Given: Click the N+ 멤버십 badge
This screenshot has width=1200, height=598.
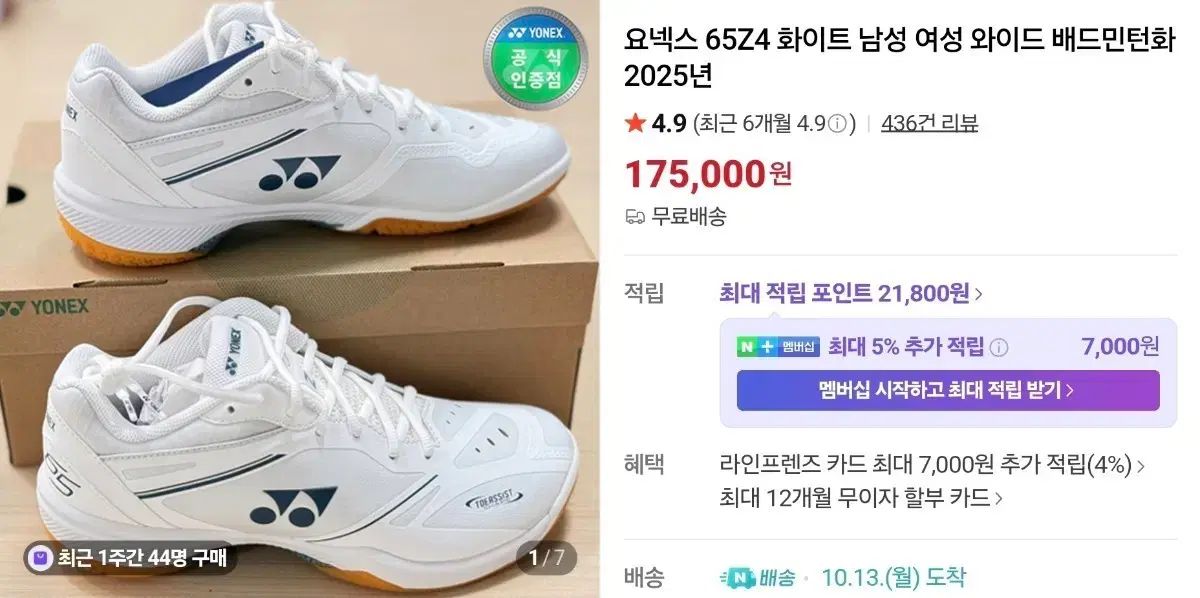Looking at the screenshot, I should pyautogui.click(x=778, y=347).
